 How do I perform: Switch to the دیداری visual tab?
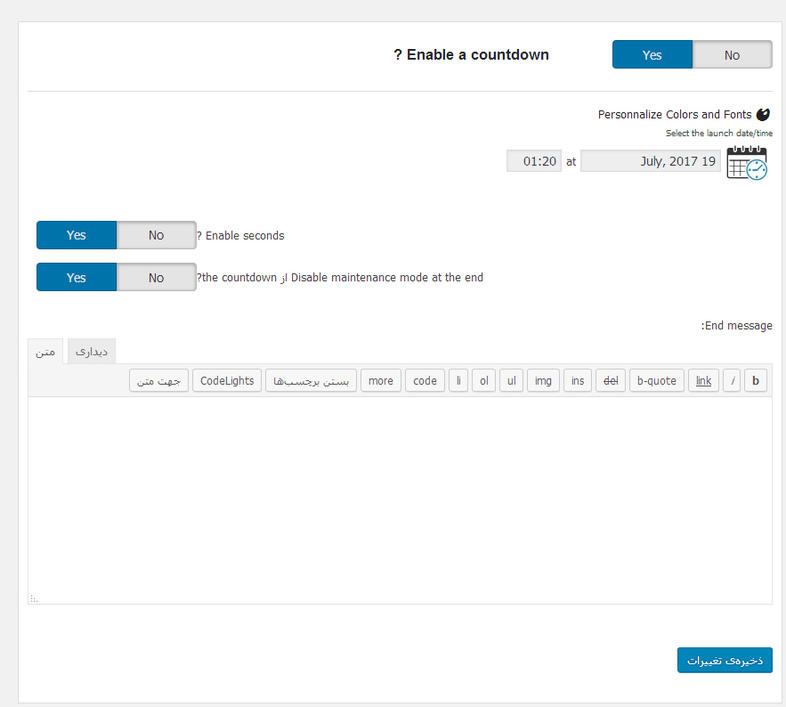pos(91,351)
